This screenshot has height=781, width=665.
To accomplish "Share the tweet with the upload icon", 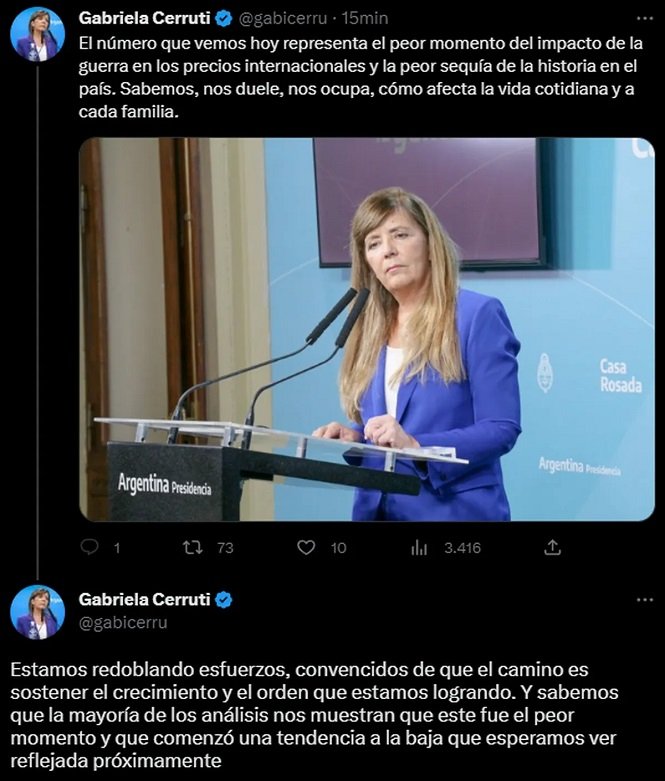I will point(552,547).
